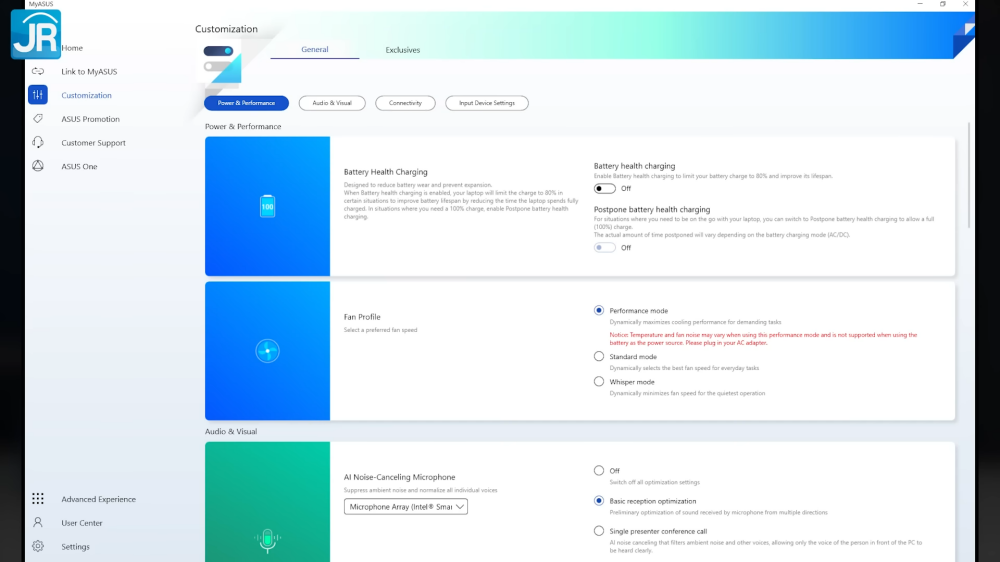Click the Settings gear icon
The height and width of the screenshot is (562, 1000).
coord(38,546)
